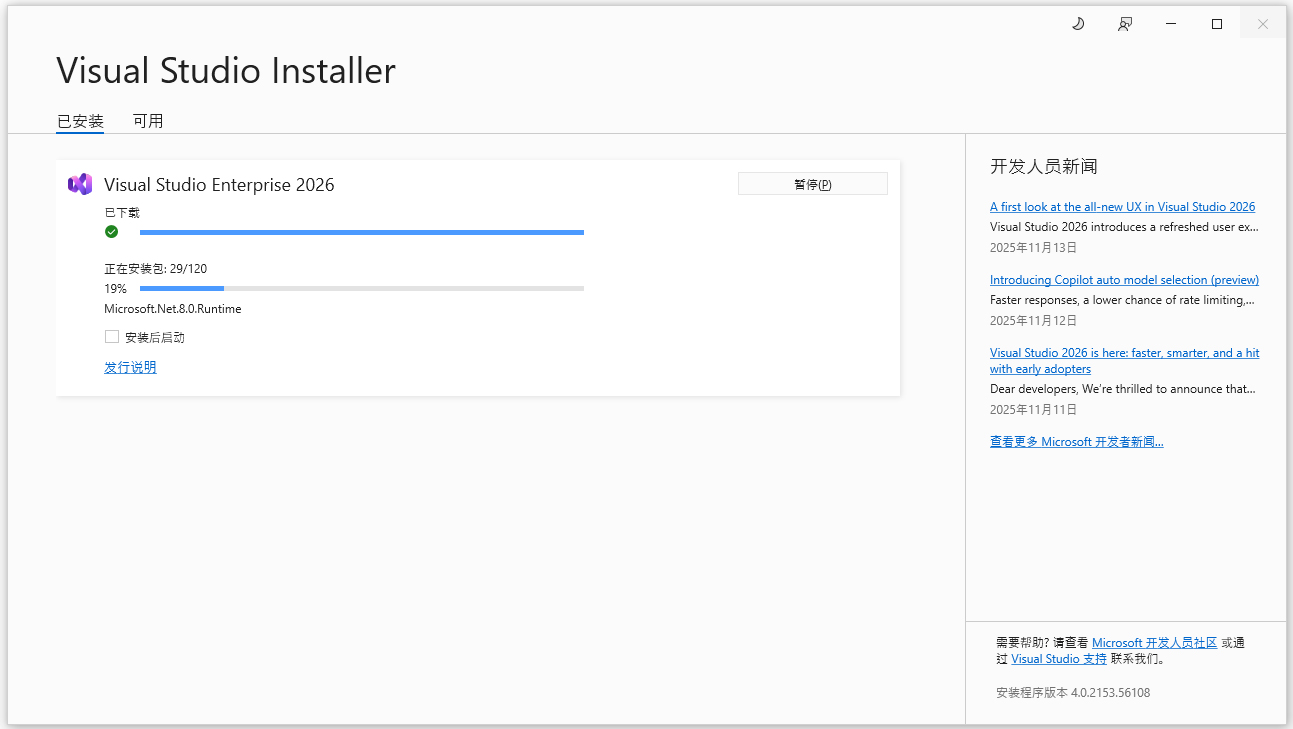Click the Visual Studio Enterprise purple logo
Screen dimensions: 1293x729
[x=80, y=184]
